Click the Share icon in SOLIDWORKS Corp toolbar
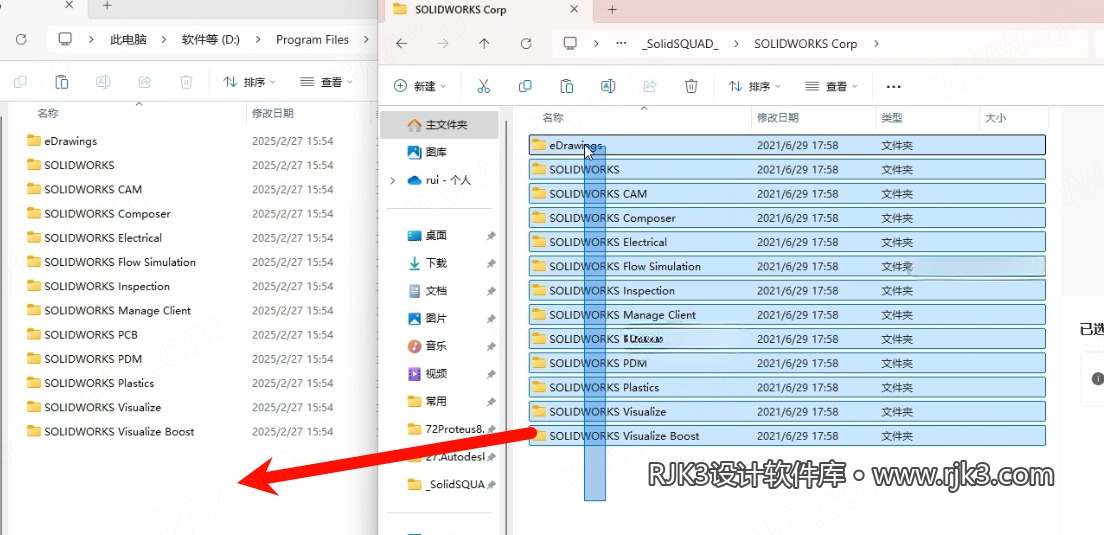Image resolution: width=1104 pixels, height=535 pixels. click(650, 87)
